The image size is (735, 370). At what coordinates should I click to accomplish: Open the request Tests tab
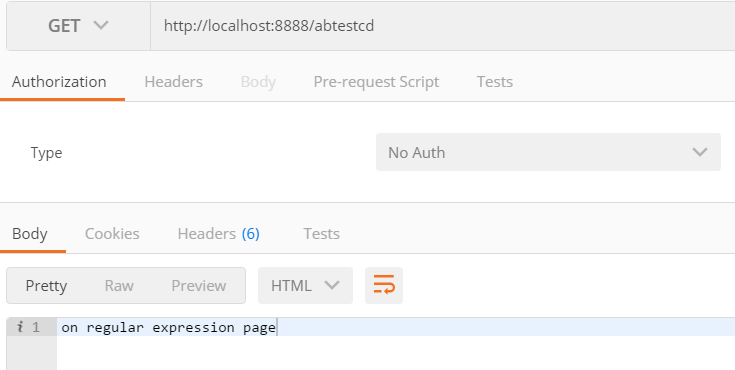tap(495, 82)
